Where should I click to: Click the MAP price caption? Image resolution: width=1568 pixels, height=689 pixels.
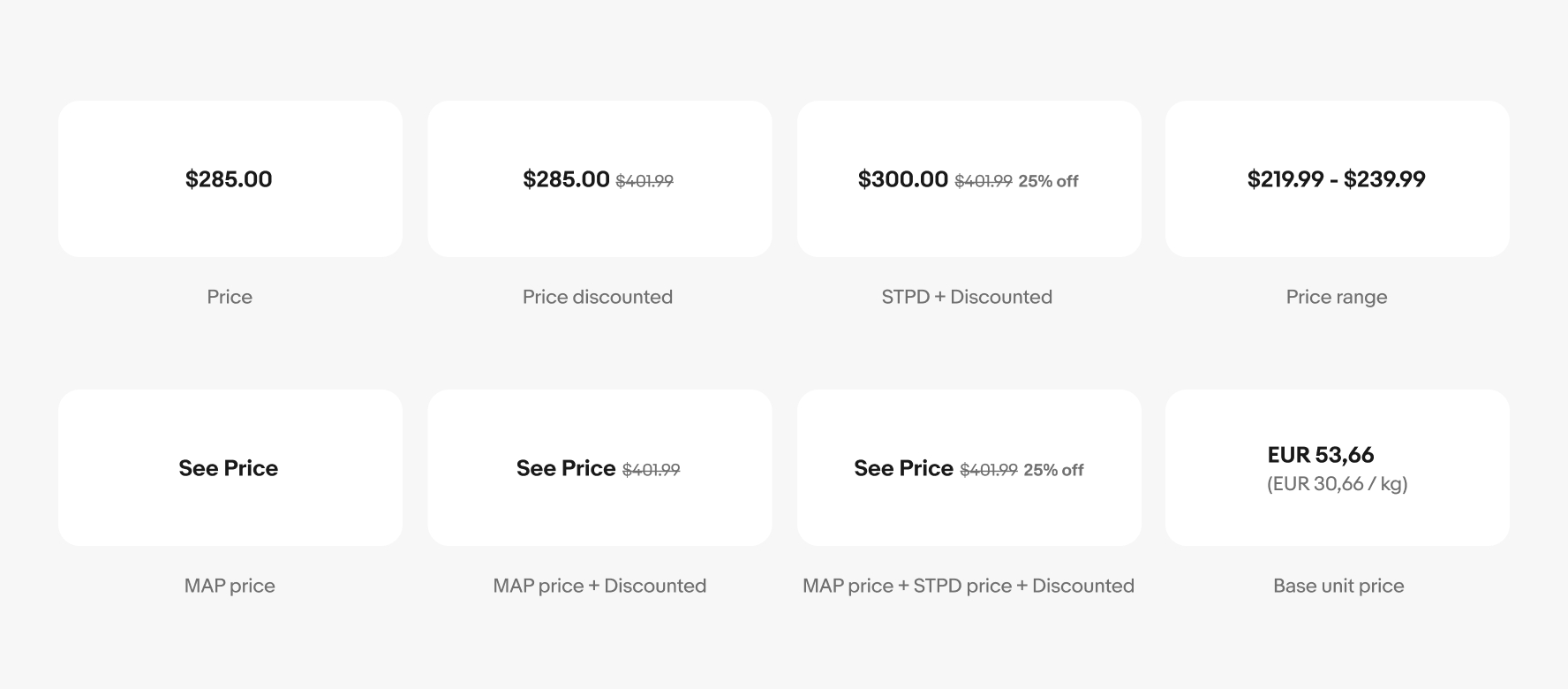[x=230, y=586]
